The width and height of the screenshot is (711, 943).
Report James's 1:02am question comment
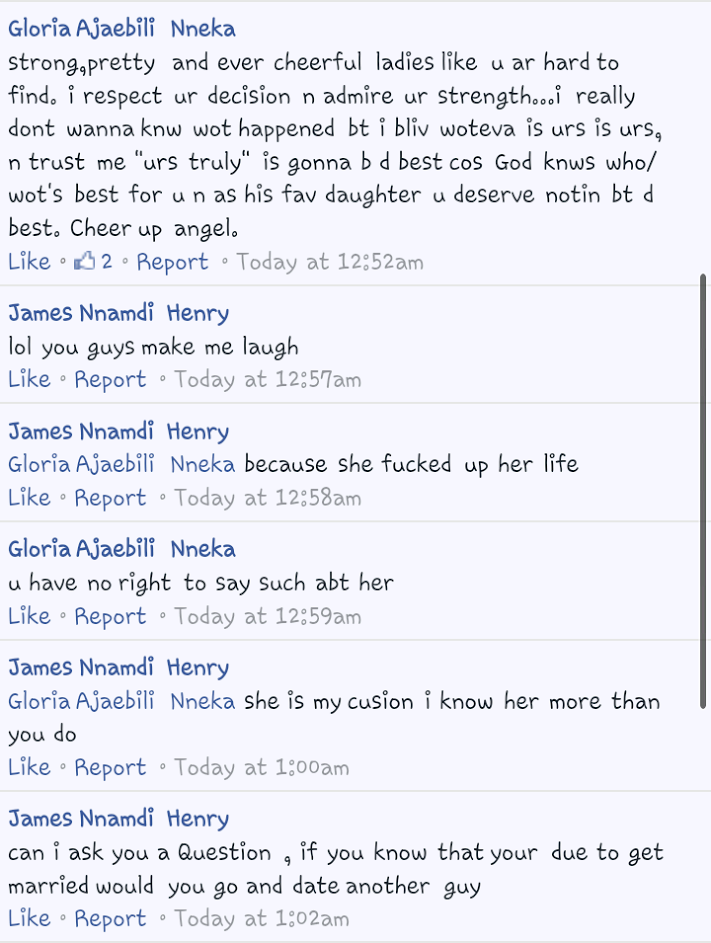click(x=110, y=919)
